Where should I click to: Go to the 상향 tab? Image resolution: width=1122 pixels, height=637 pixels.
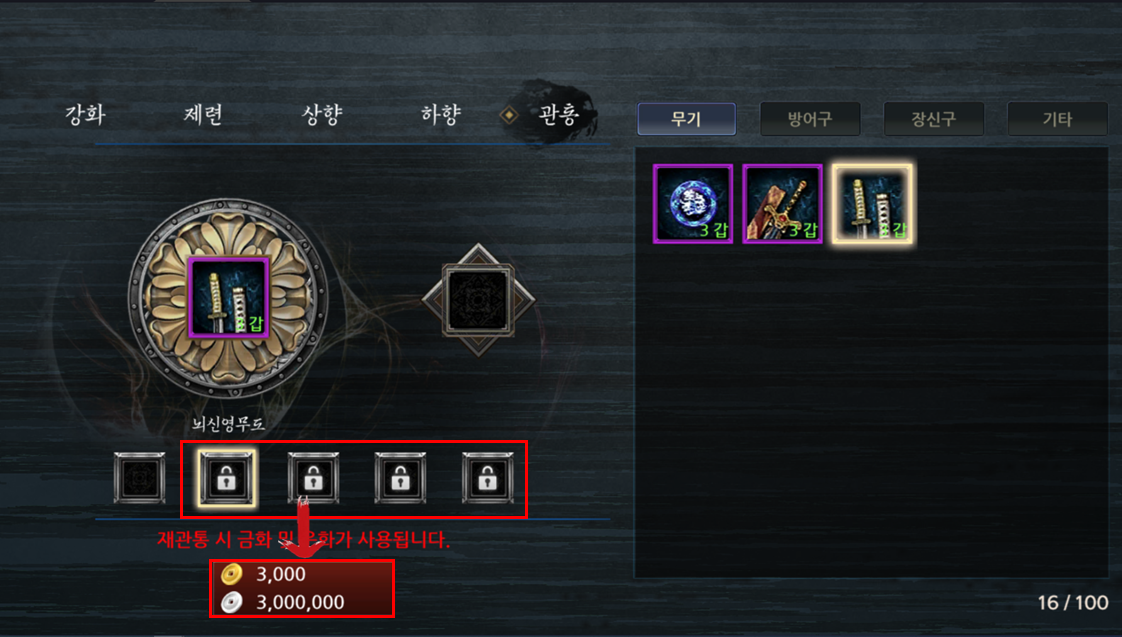coord(322,115)
